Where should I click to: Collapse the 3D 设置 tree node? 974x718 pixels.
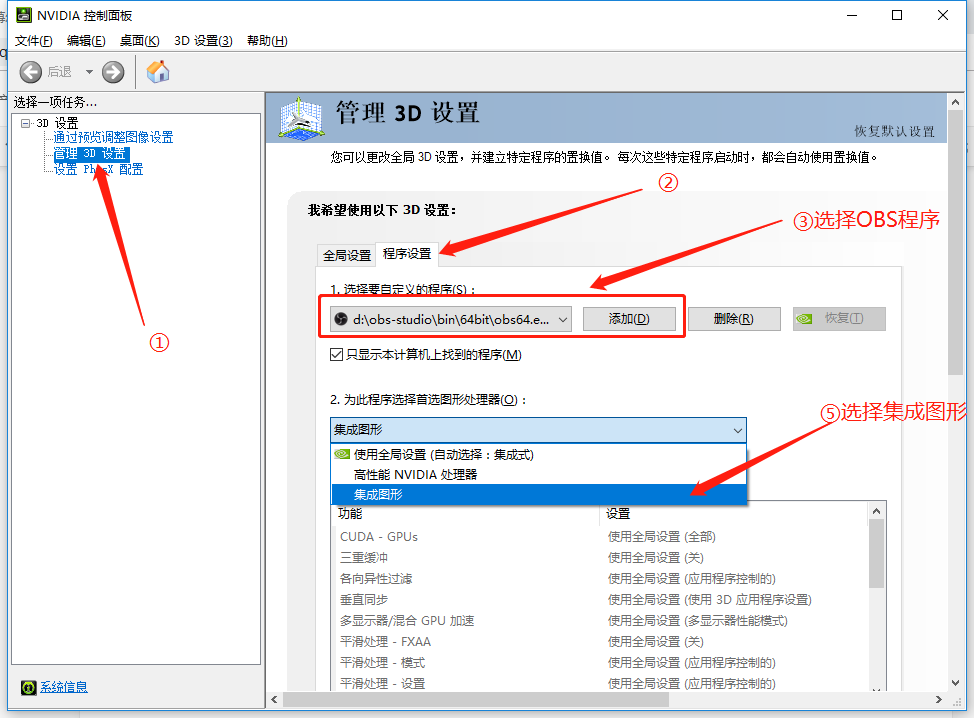click(x=25, y=123)
